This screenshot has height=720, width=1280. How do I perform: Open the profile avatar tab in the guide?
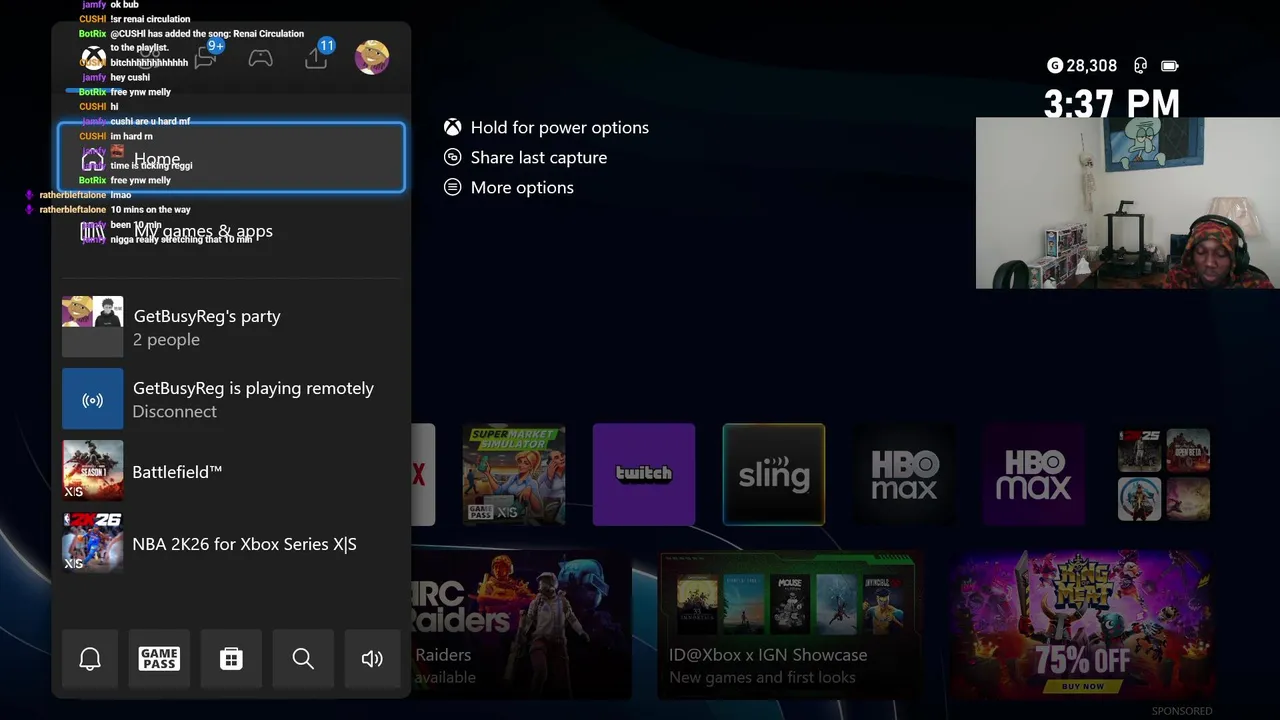tap(372, 57)
